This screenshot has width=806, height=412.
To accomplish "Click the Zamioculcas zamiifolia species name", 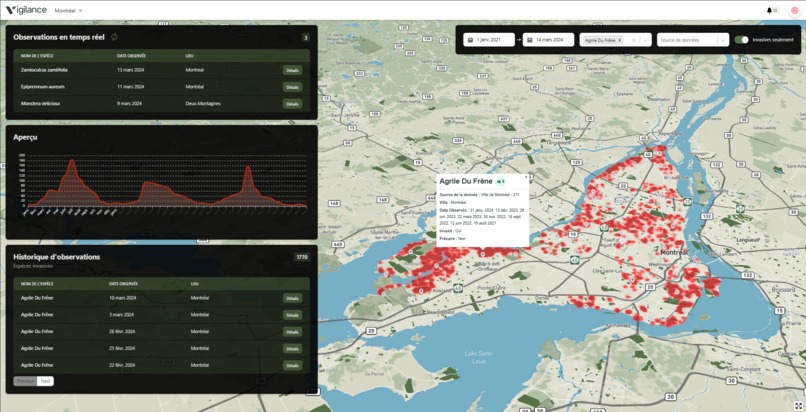I will point(44,70).
